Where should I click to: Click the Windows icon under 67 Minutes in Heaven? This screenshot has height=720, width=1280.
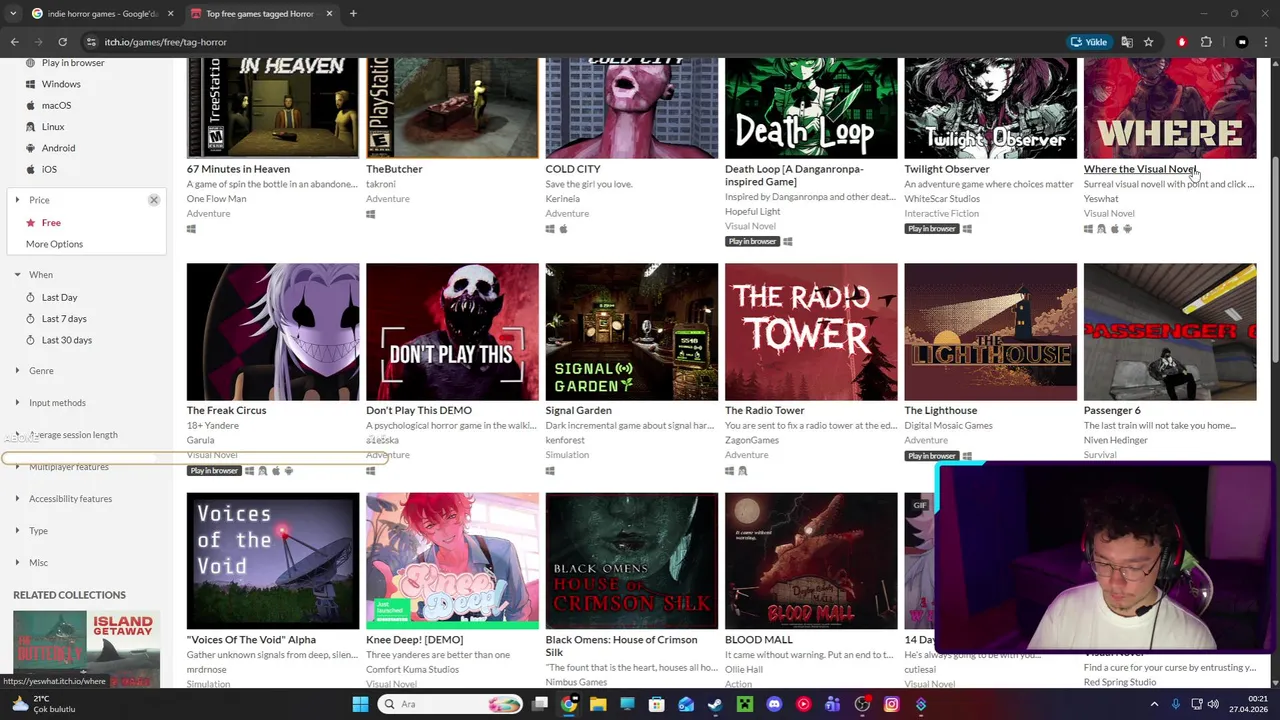pos(191,229)
